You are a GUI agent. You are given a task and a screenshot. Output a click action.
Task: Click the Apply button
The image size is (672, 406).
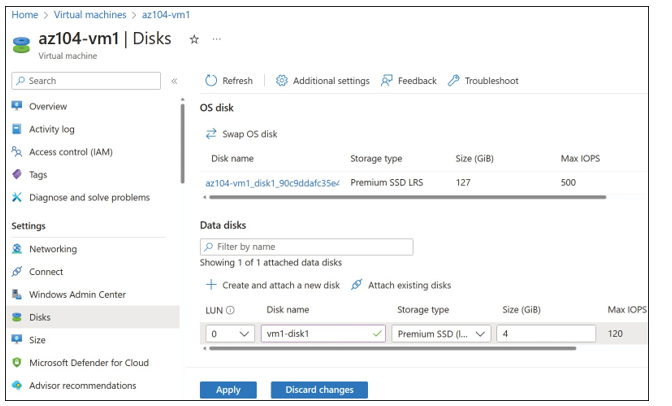tap(228, 390)
